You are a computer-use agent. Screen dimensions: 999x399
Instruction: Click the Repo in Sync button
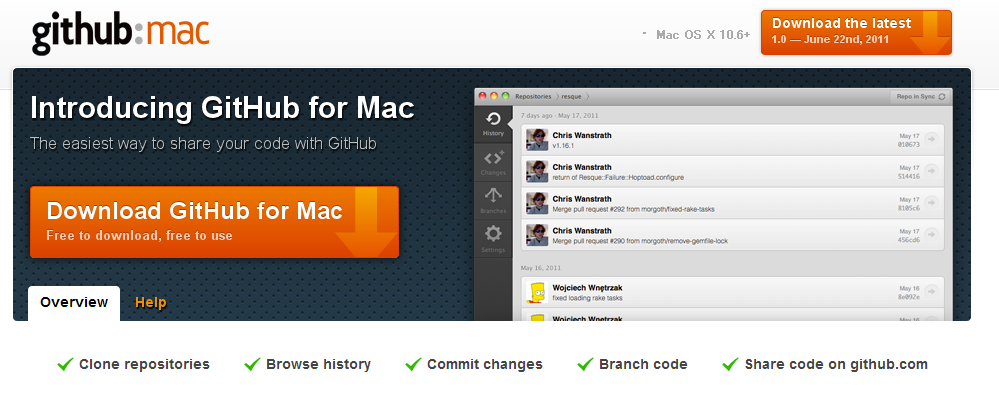pos(919,96)
